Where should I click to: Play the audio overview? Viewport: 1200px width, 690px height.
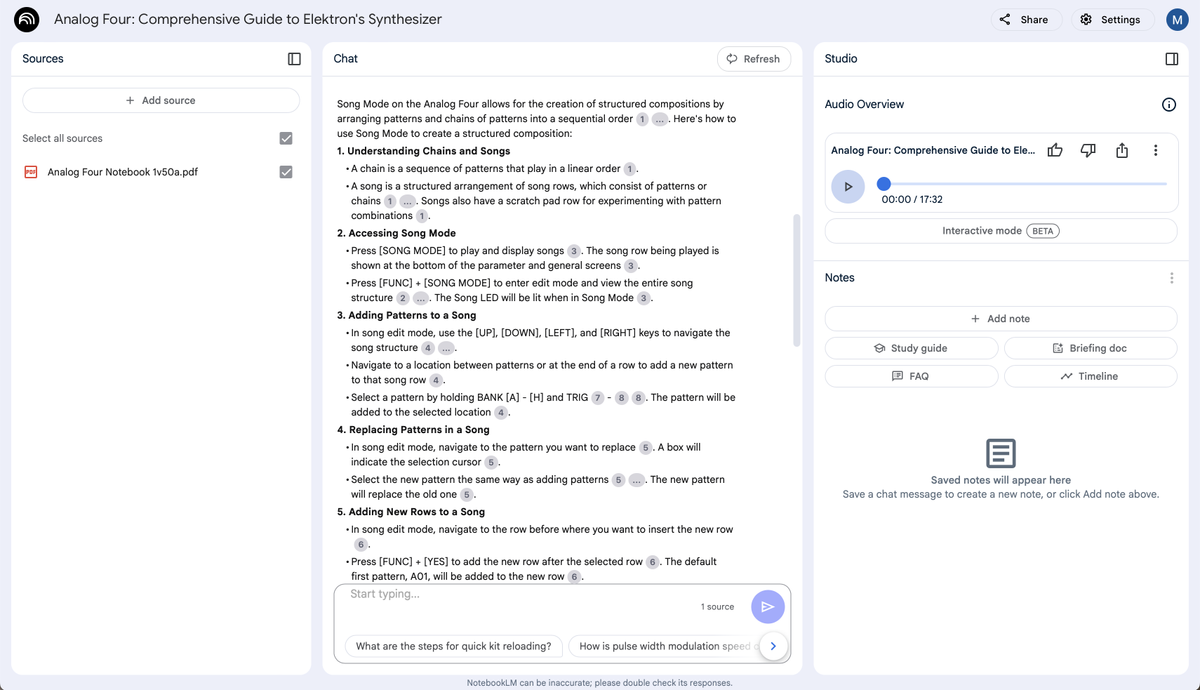click(x=848, y=187)
